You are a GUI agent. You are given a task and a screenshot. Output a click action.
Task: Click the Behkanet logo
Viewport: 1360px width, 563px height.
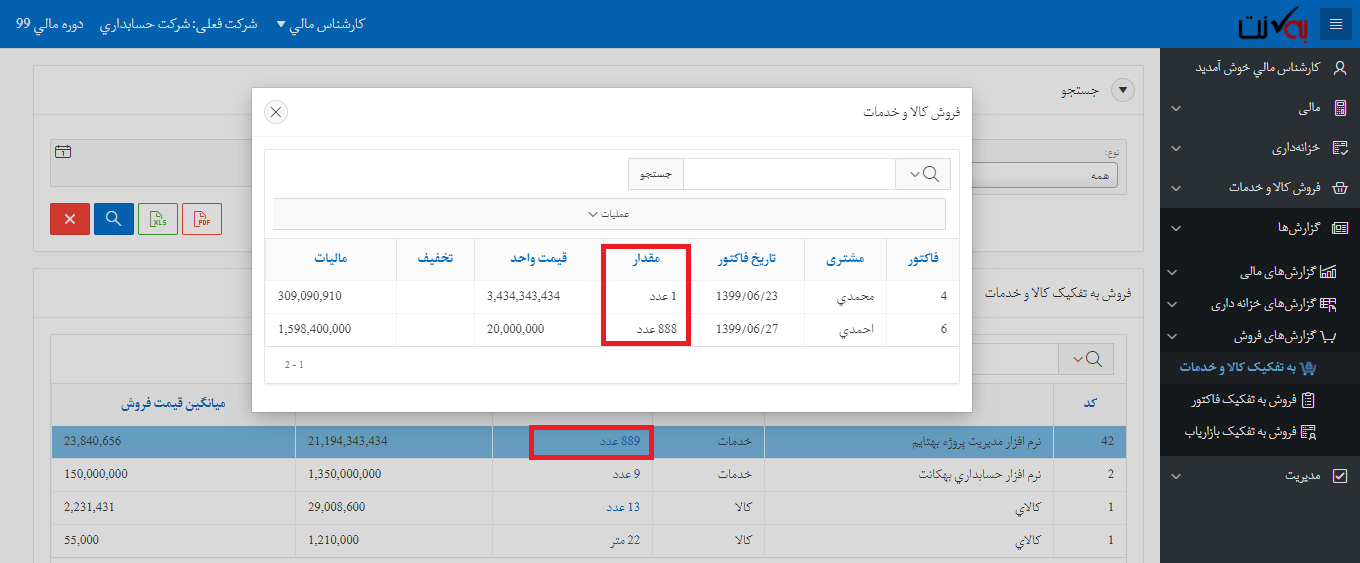pyautogui.click(x=1272, y=25)
